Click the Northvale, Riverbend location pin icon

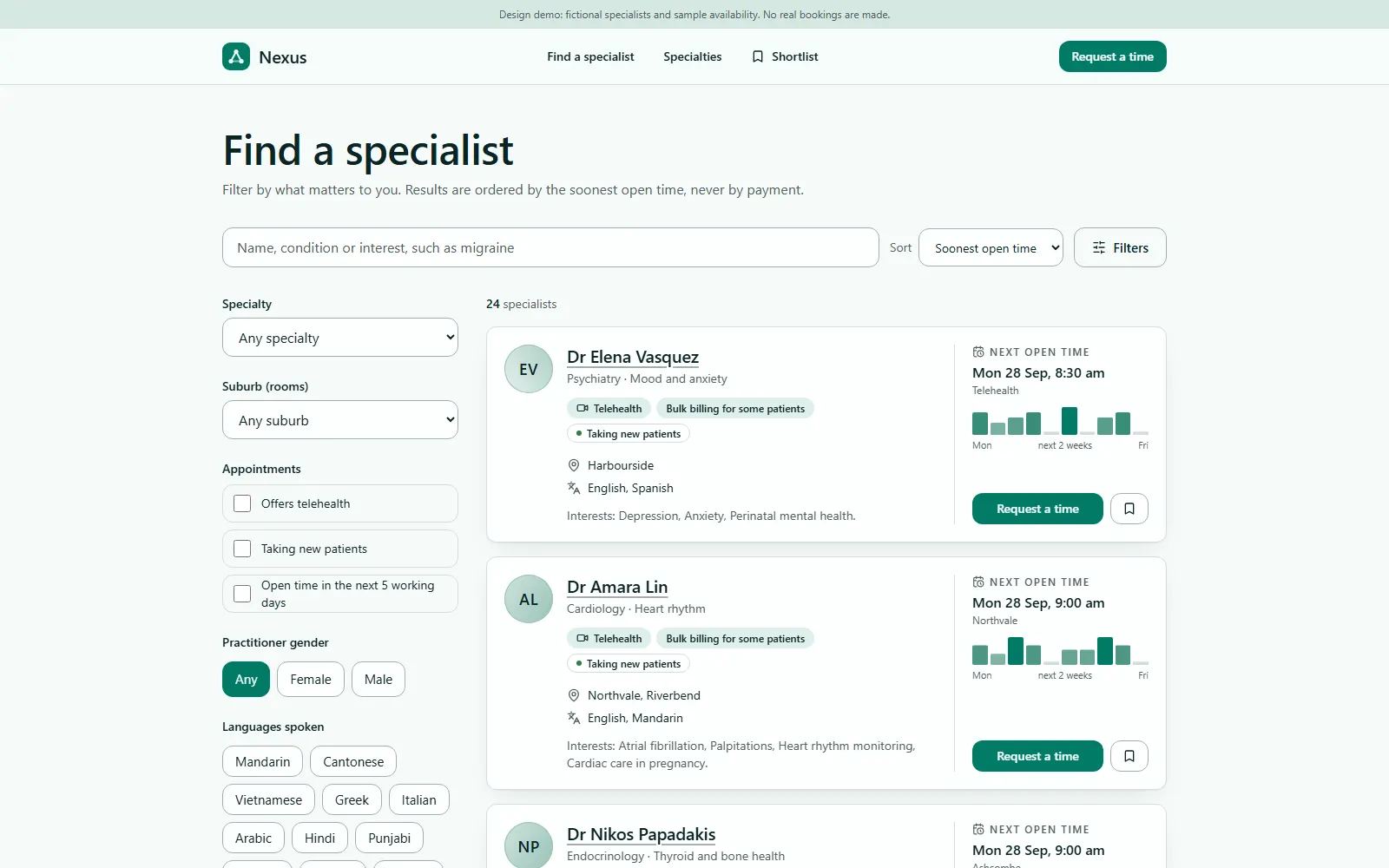574,695
